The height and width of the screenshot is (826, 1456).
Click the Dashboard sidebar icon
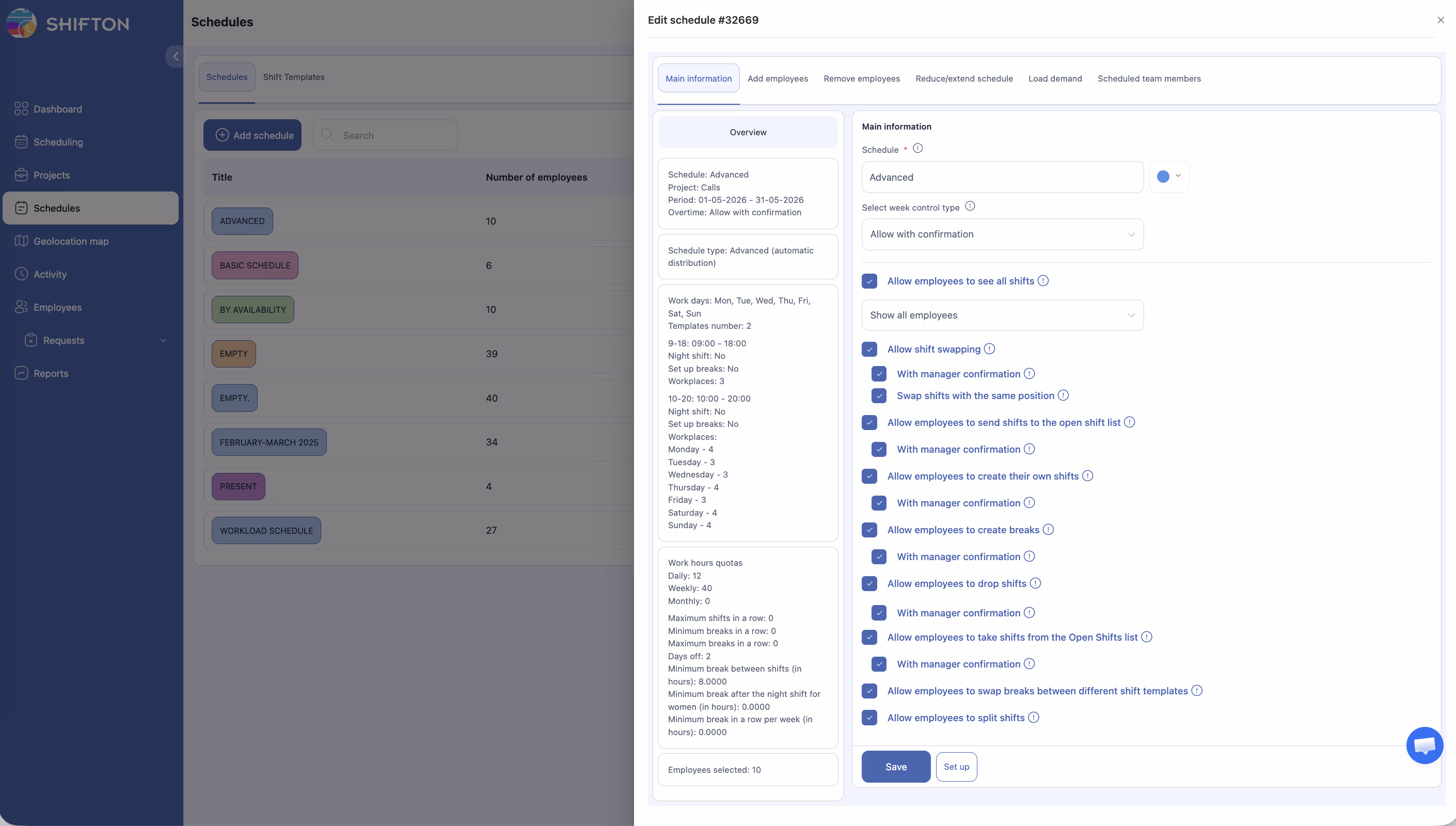(21, 109)
